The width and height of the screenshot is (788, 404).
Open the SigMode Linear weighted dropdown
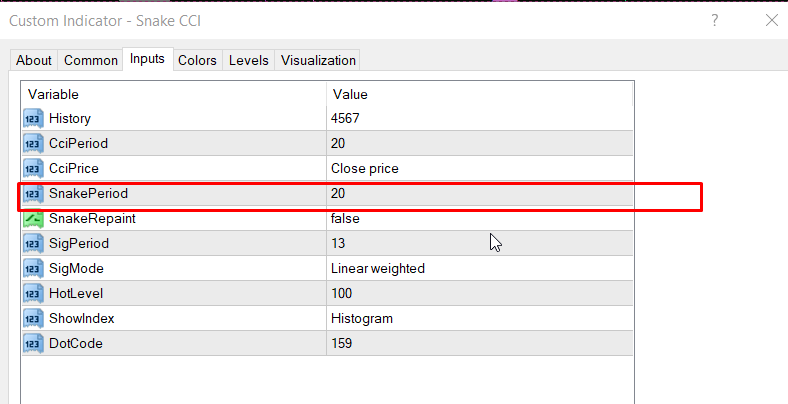(480, 268)
